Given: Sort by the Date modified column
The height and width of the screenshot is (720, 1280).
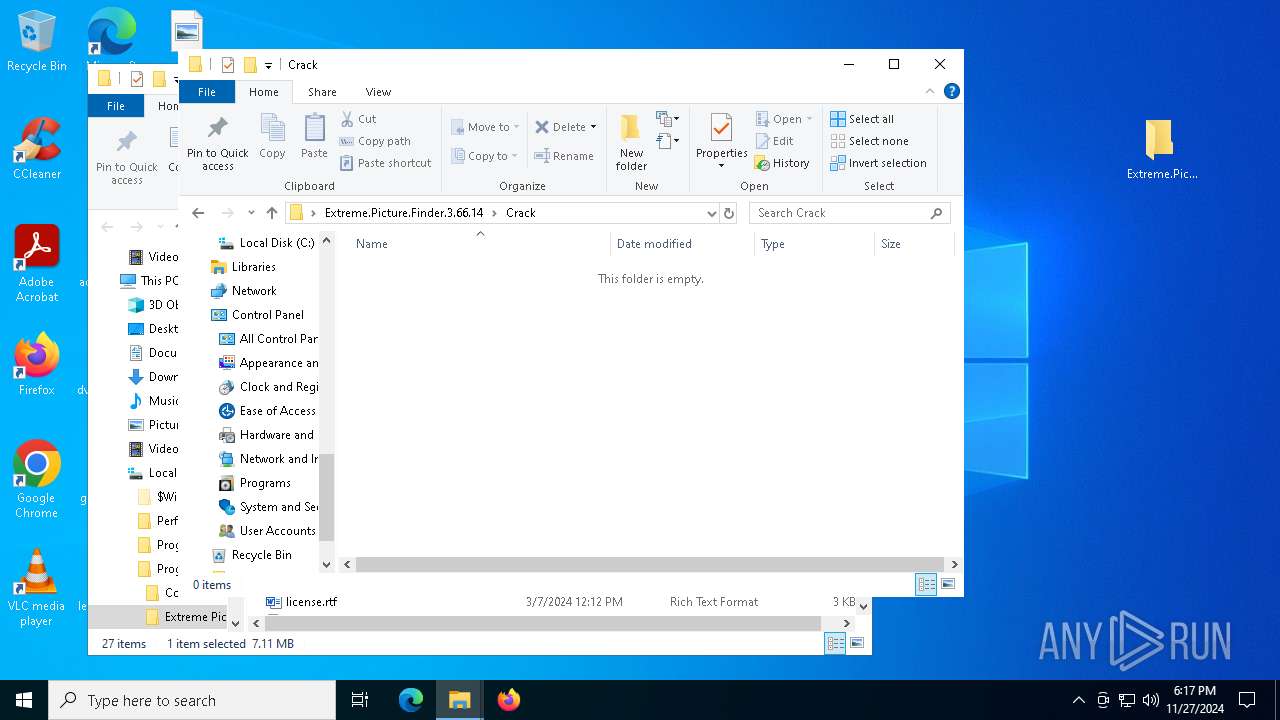Looking at the screenshot, I should pos(682,244).
